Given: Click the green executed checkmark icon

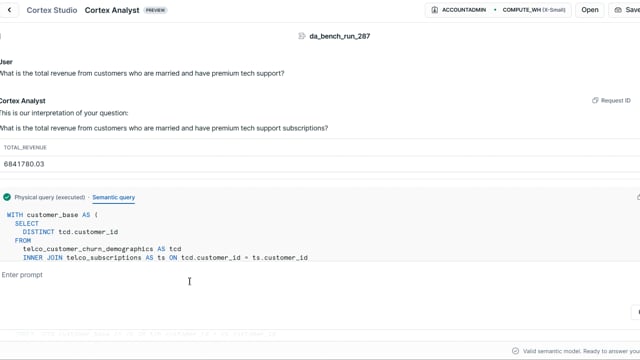Looking at the screenshot, I should tap(7, 197).
